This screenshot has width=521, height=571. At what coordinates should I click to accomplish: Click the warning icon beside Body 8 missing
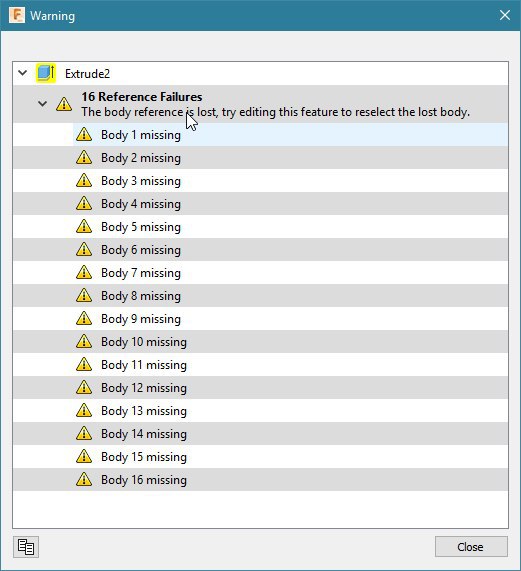(84, 295)
